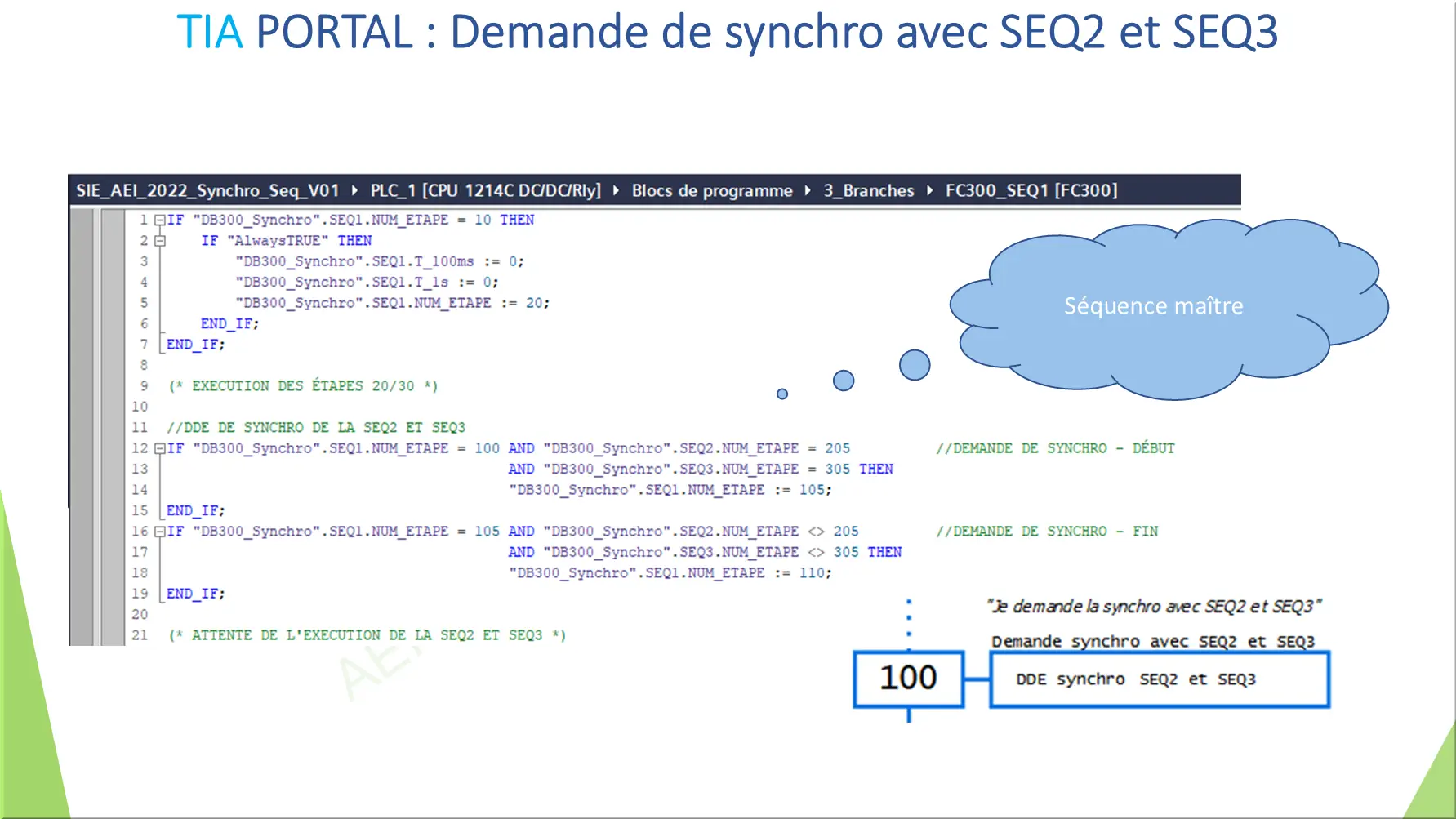1456x819 pixels.
Task: Select PLC_1 [CPU 1214C DC/DC/Rly] breadcrumb
Action: pyautogui.click(x=485, y=190)
